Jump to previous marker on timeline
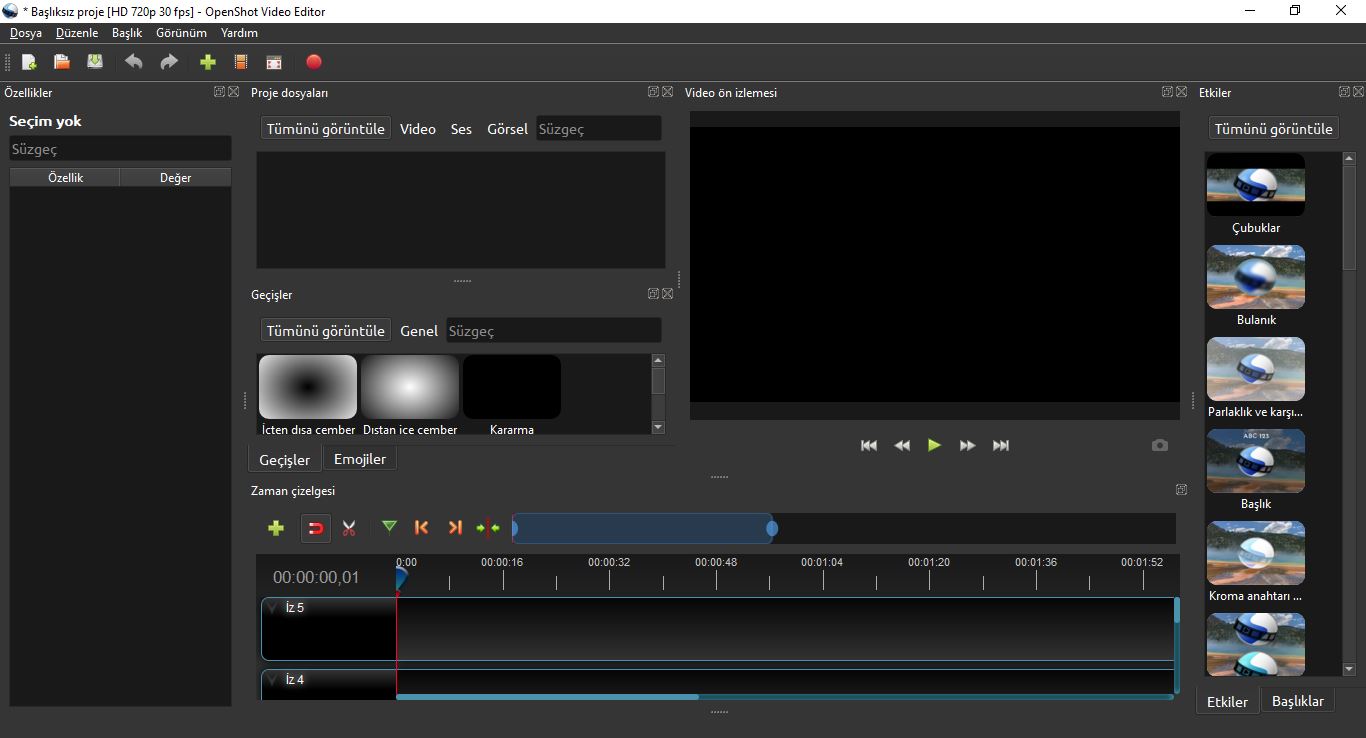This screenshot has width=1366, height=738. [422, 527]
